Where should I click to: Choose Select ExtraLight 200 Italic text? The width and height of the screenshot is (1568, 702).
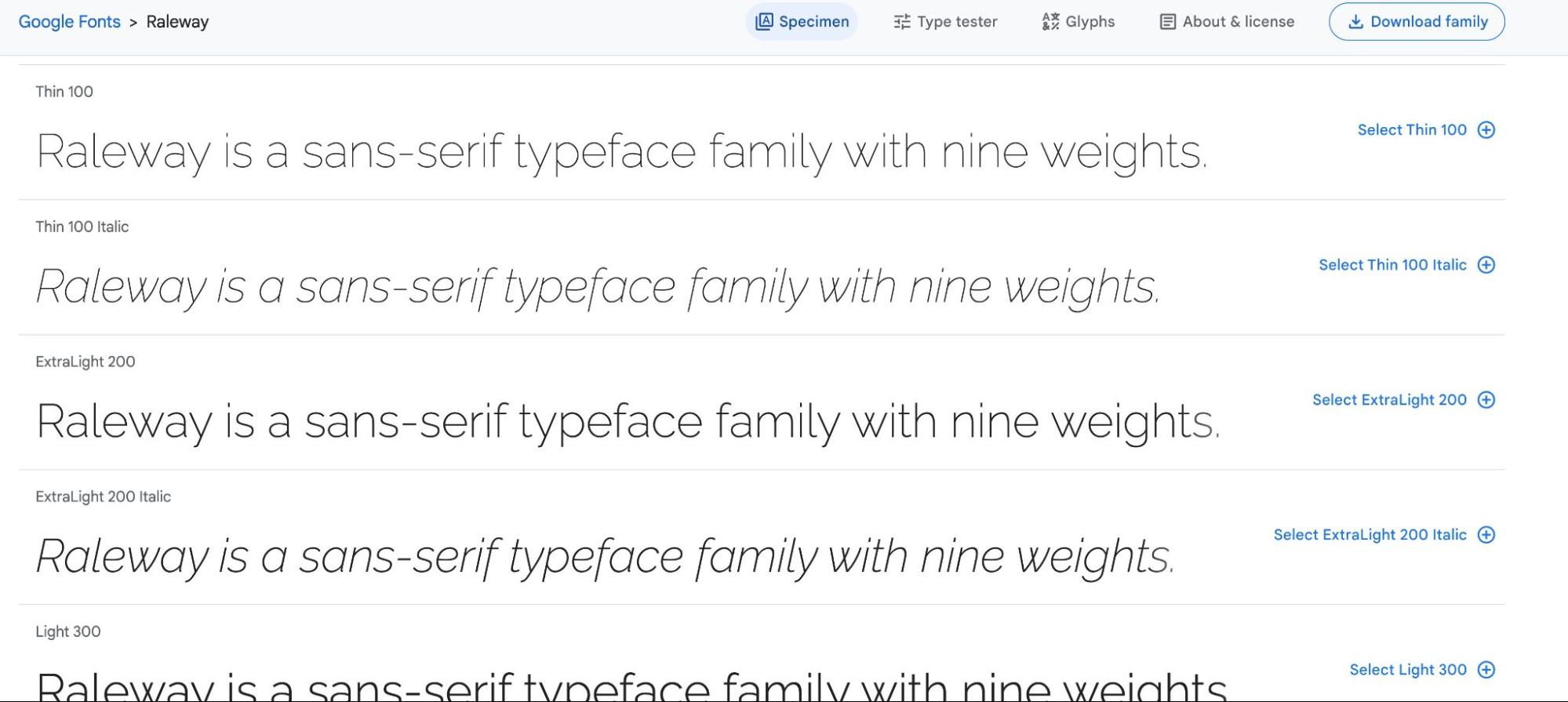(x=1370, y=535)
